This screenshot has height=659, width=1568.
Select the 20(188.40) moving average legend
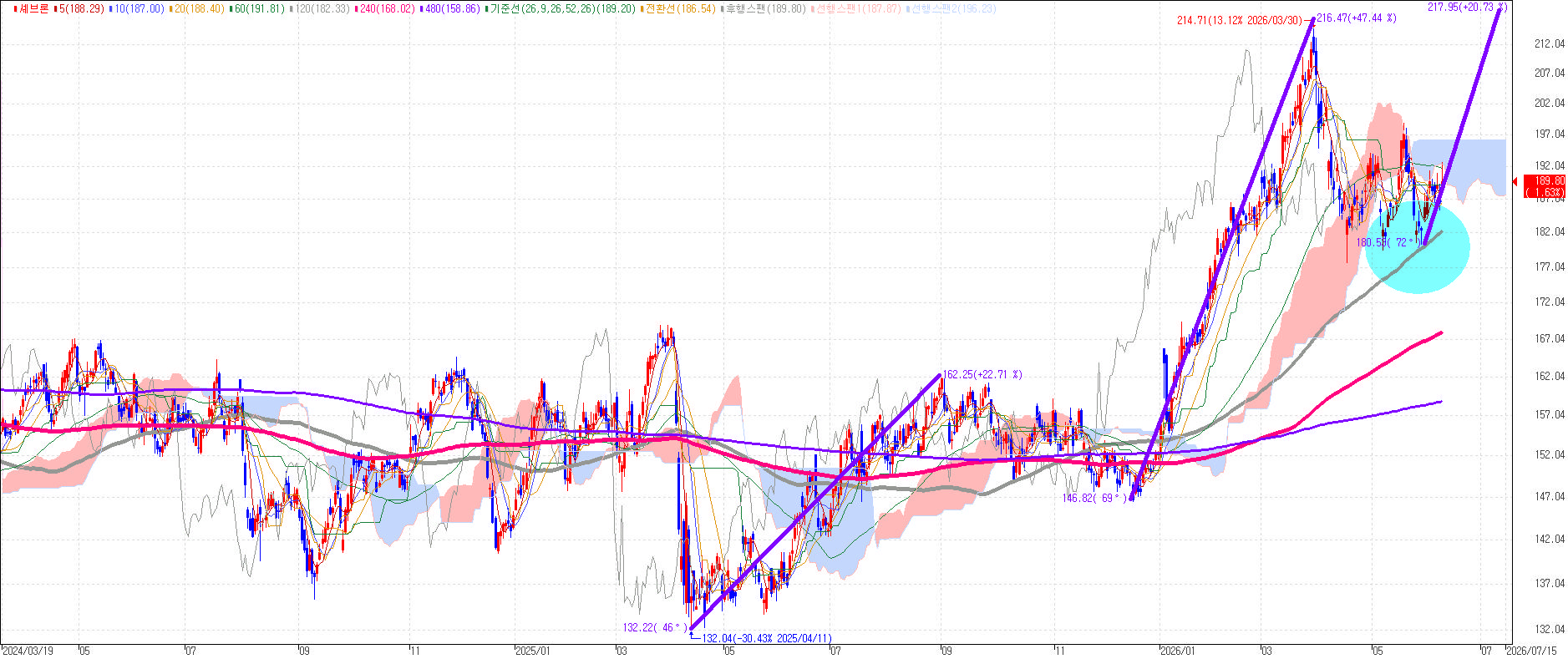point(199,8)
